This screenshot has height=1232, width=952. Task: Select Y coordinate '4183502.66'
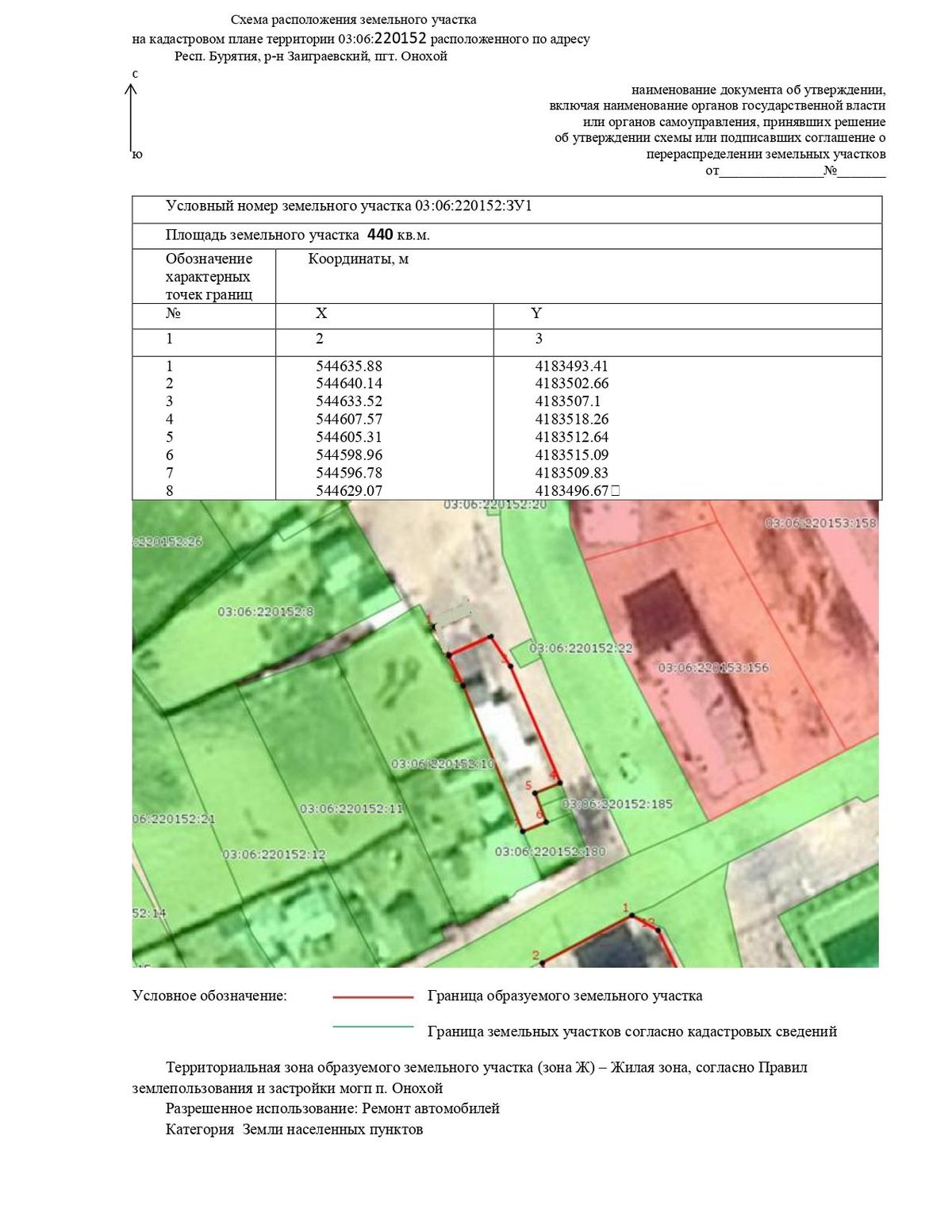[572, 383]
